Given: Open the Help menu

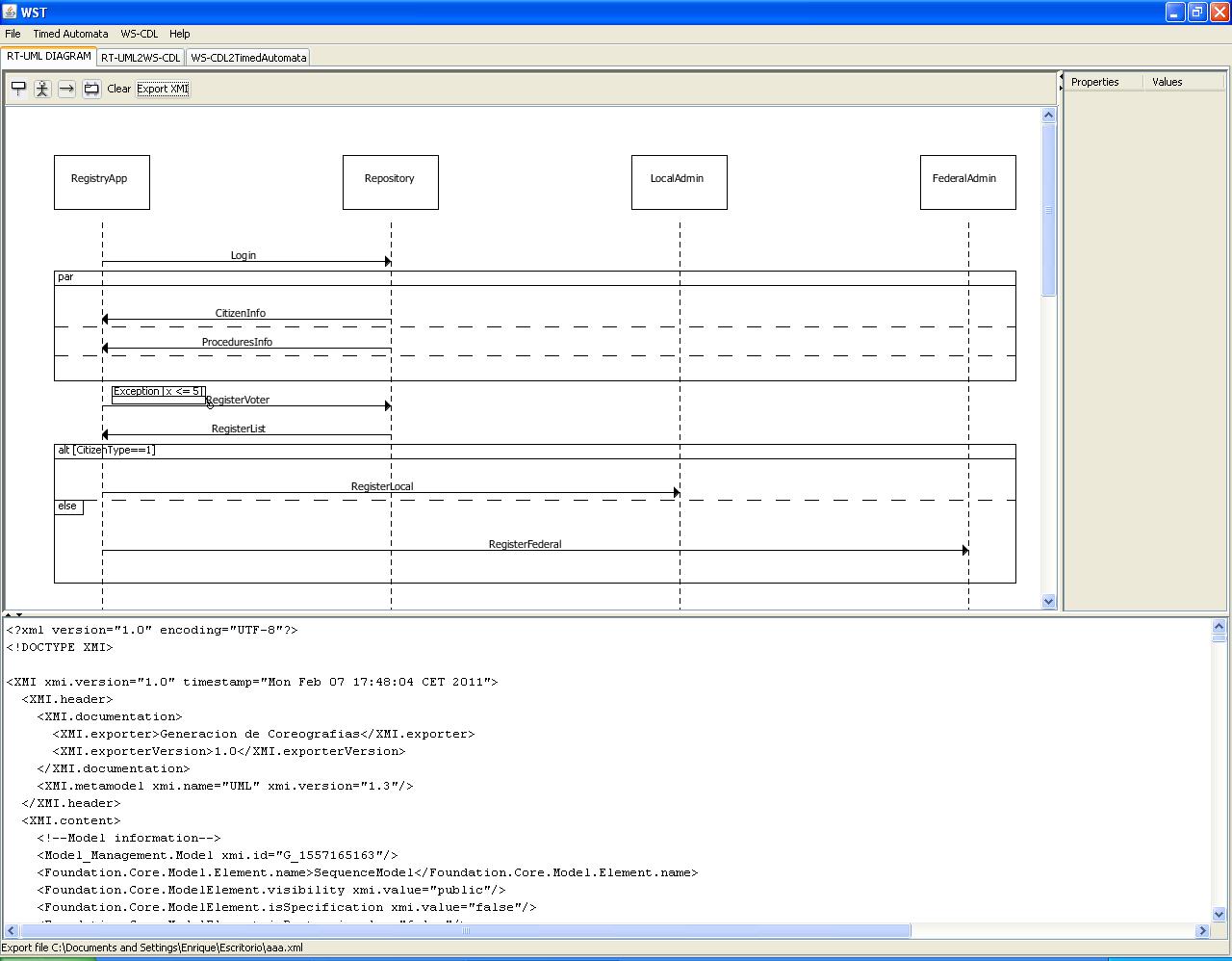Looking at the screenshot, I should click(x=180, y=34).
